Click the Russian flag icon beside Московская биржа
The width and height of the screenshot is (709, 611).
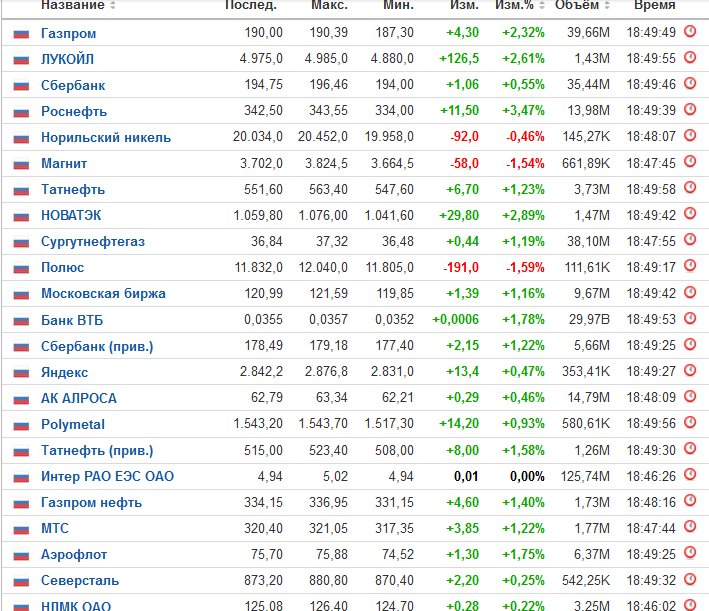[21, 294]
